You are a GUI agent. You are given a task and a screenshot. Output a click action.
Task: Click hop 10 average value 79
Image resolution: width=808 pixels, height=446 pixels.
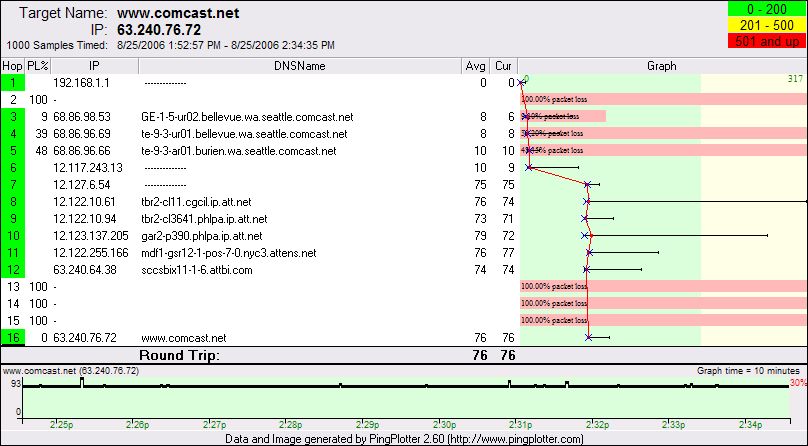(x=480, y=236)
